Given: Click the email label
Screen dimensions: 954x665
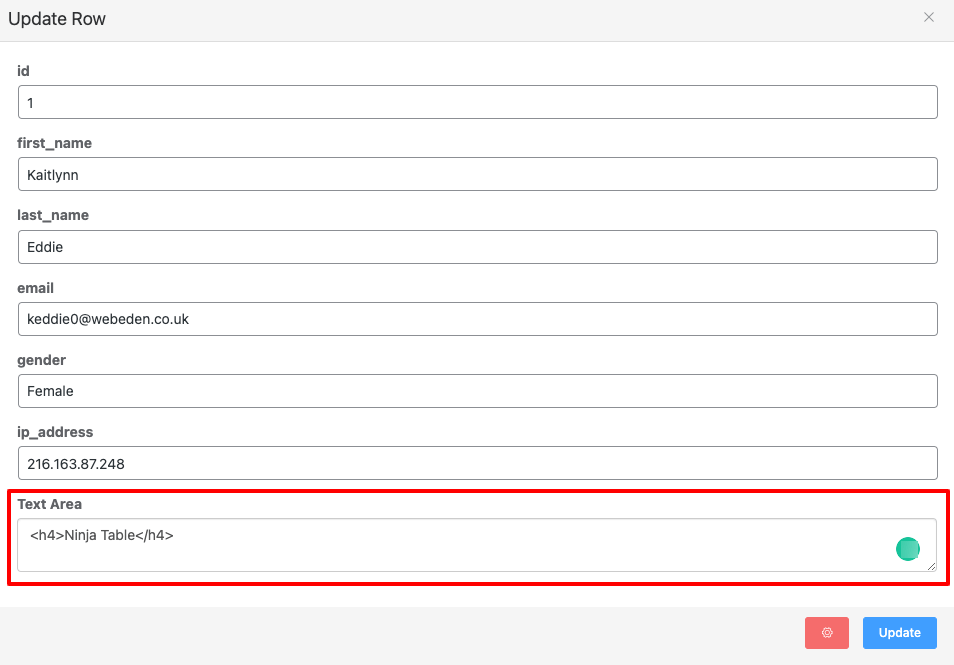Looking at the screenshot, I should pos(35,288).
